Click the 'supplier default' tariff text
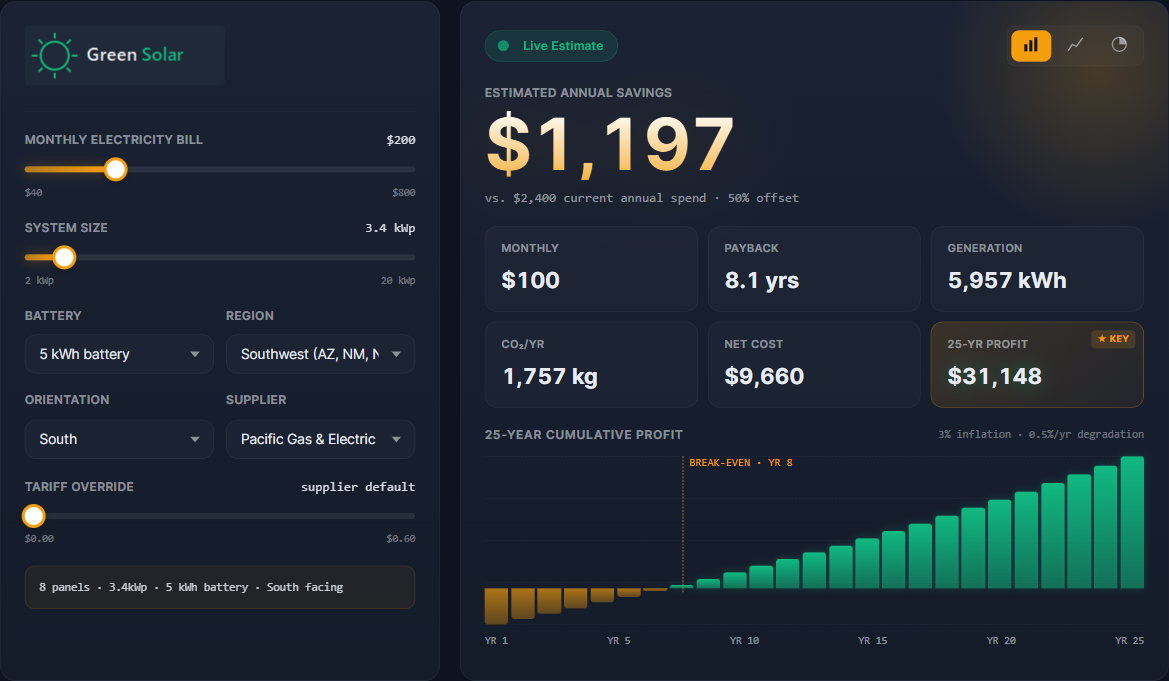Image resolution: width=1169 pixels, height=681 pixels. pos(358,486)
